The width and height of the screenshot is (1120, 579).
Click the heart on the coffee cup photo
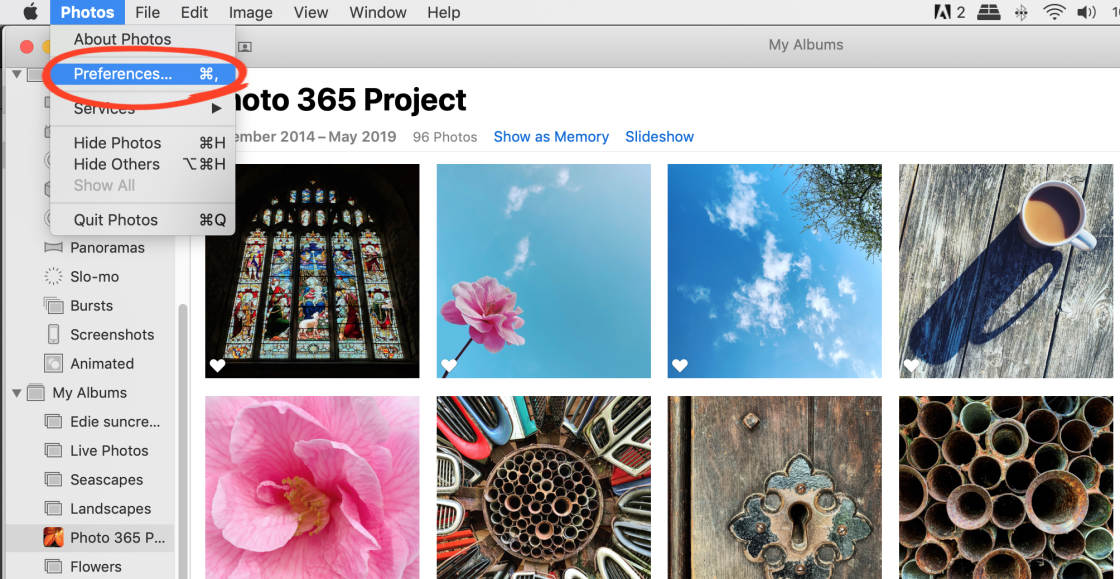point(911,366)
